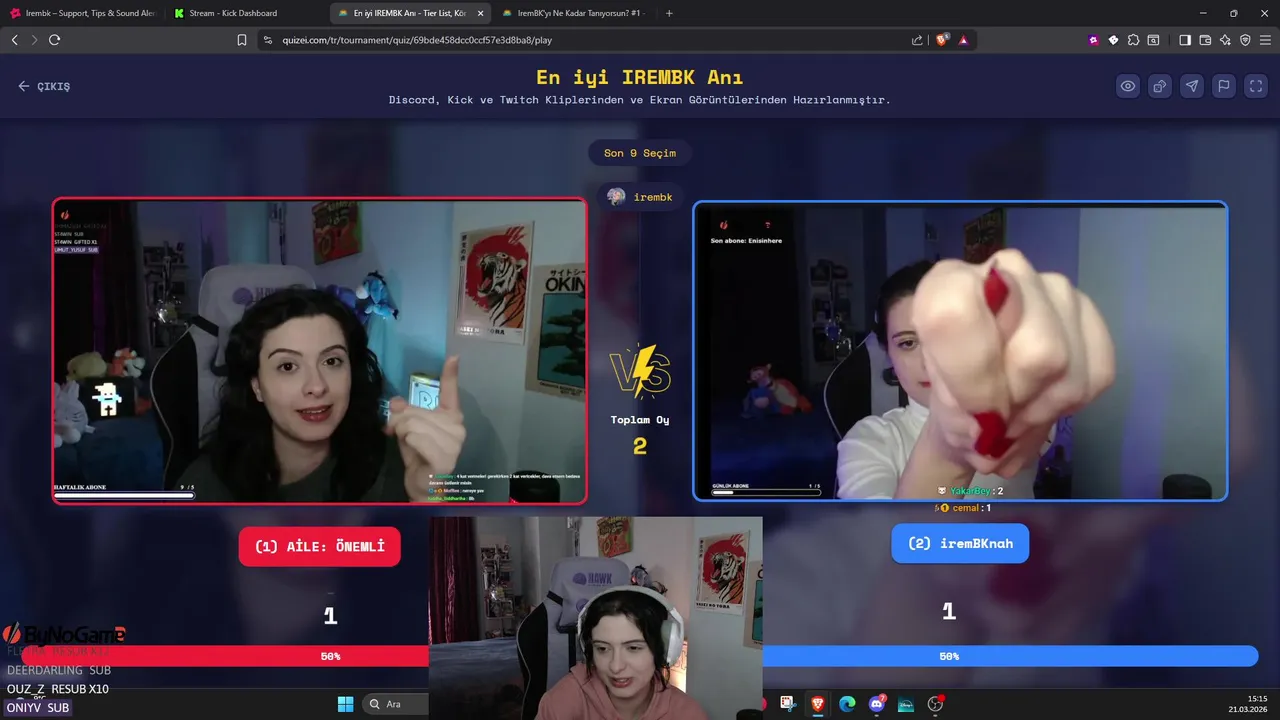Toggle the eye visibility icon in quiz header
Screen dimensions: 1280x720
pos(1128,86)
